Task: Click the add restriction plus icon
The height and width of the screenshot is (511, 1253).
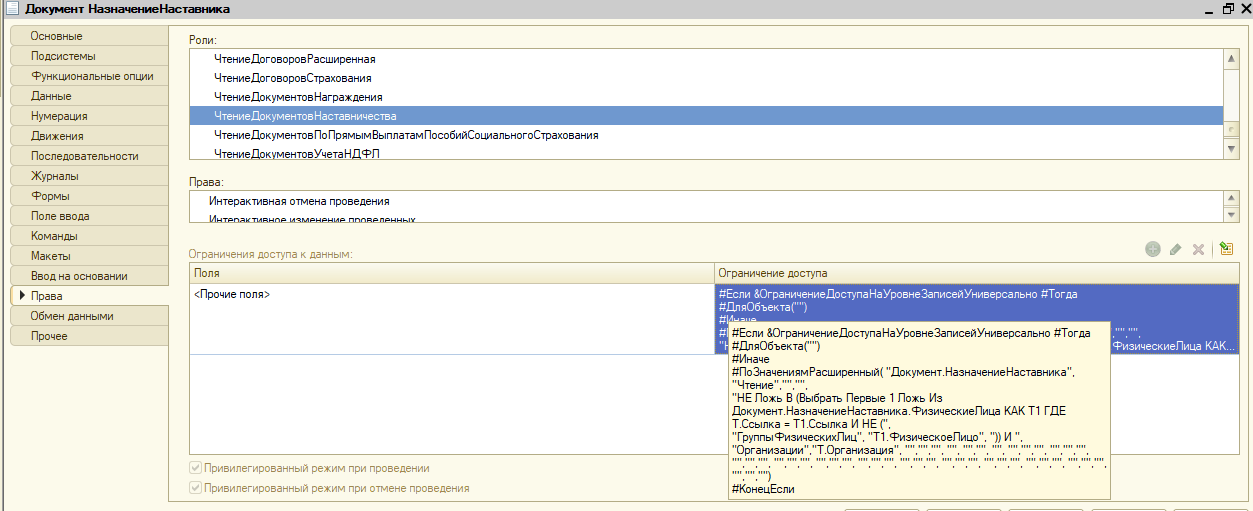Action: [1152, 249]
